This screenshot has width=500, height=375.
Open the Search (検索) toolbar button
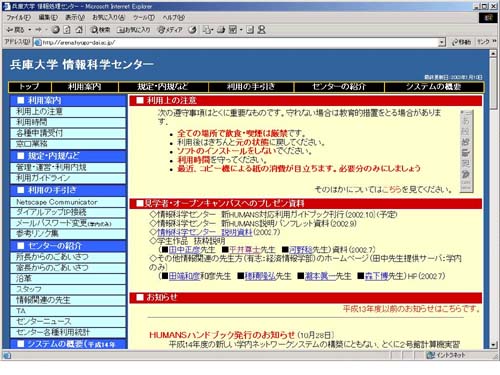[x=101, y=30]
